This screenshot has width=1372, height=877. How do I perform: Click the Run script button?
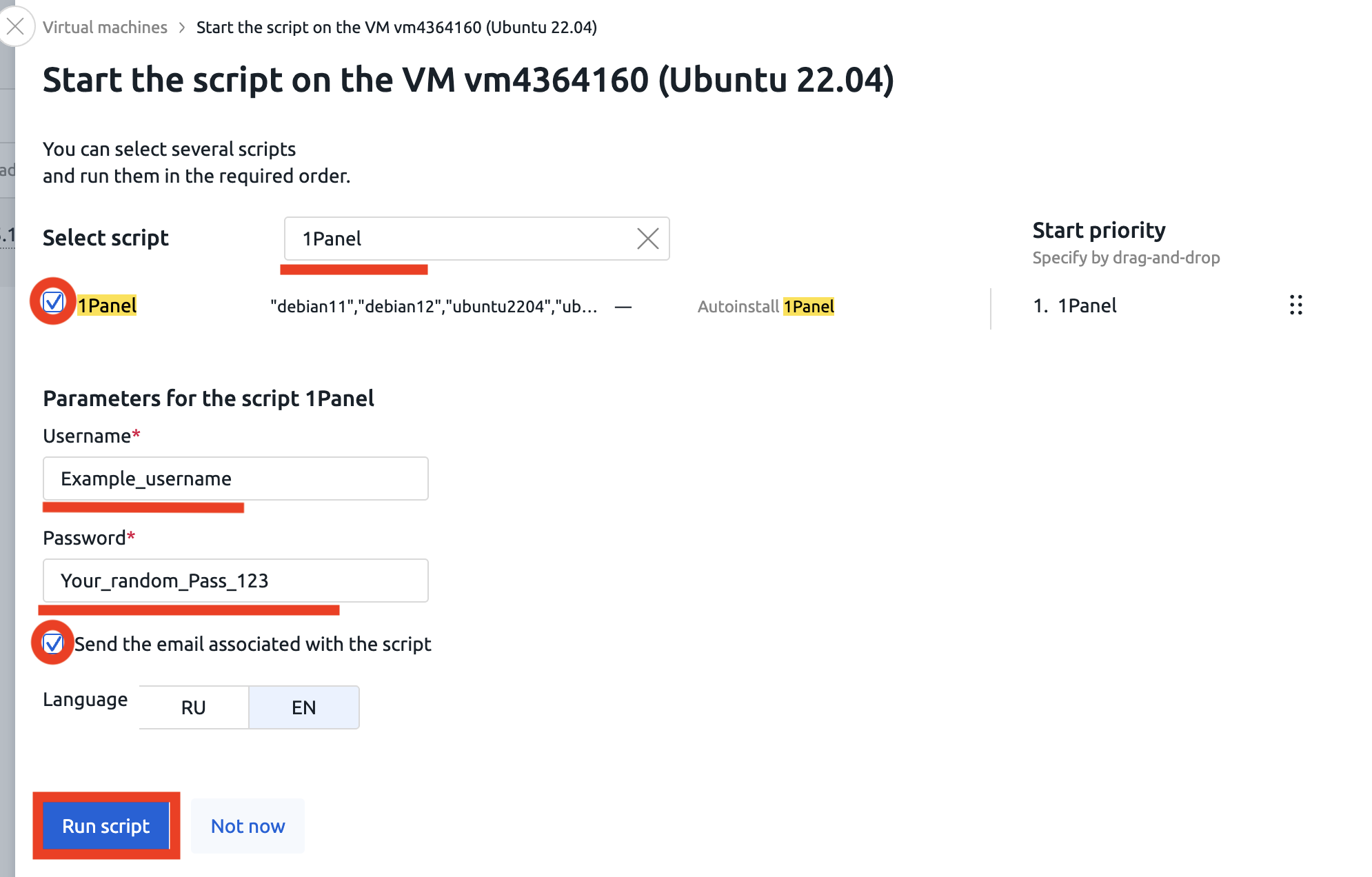click(x=106, y=826)
